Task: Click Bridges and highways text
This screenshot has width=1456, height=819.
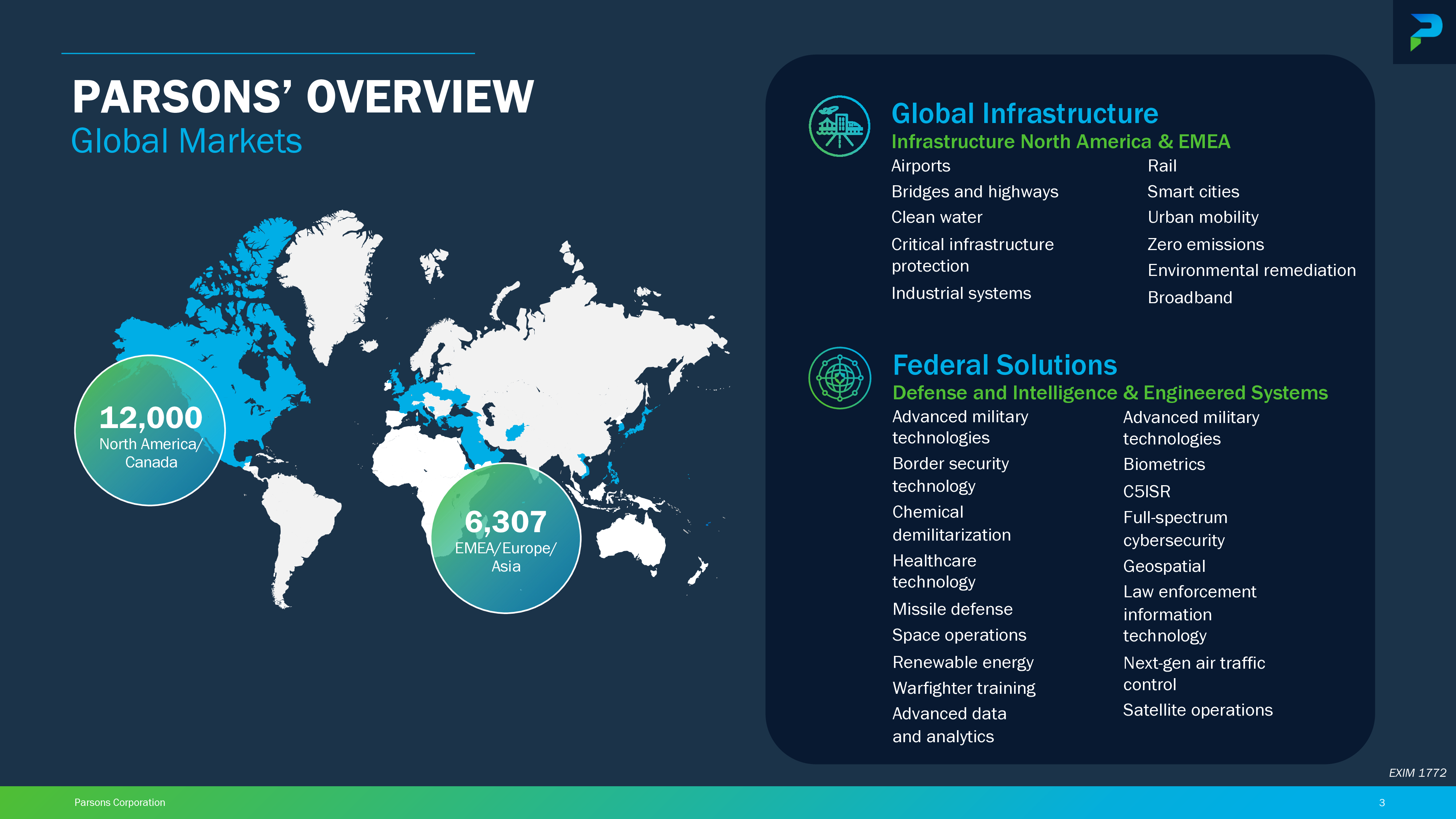Action: click(974, 191)
